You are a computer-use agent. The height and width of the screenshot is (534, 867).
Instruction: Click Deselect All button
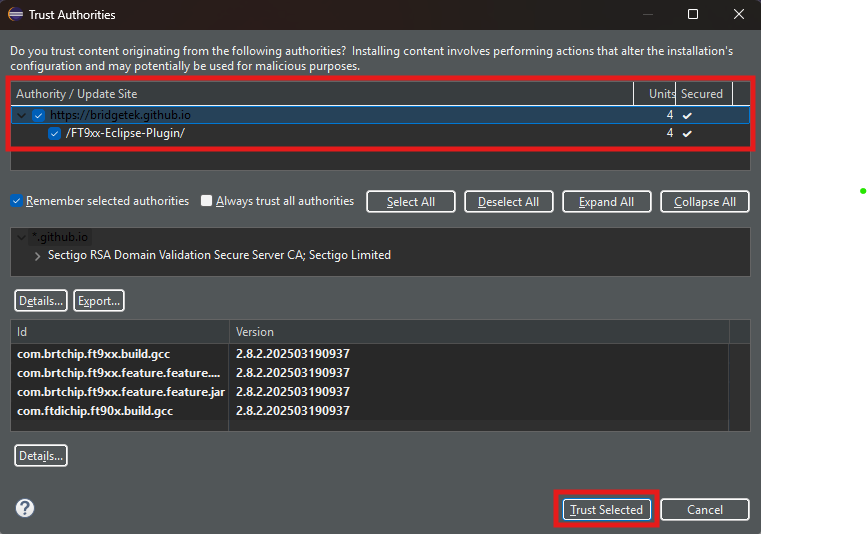point(509,202)
